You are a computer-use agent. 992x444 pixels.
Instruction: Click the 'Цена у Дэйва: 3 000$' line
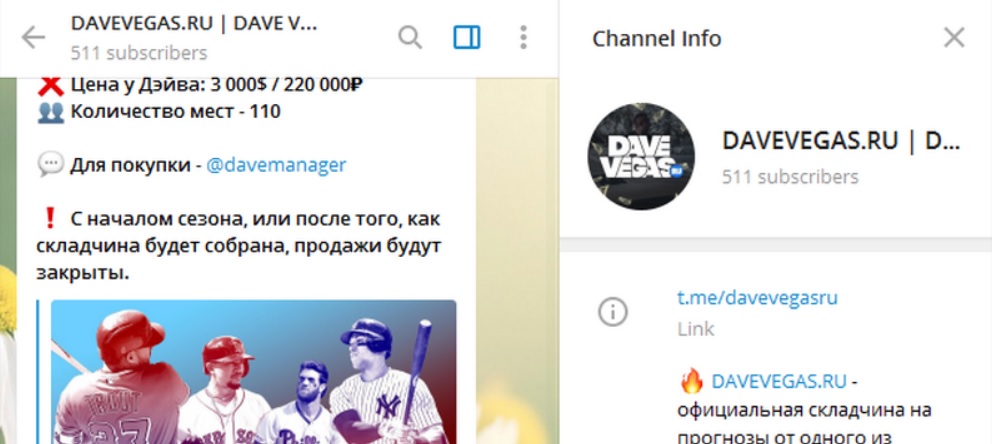pos(216,85)
